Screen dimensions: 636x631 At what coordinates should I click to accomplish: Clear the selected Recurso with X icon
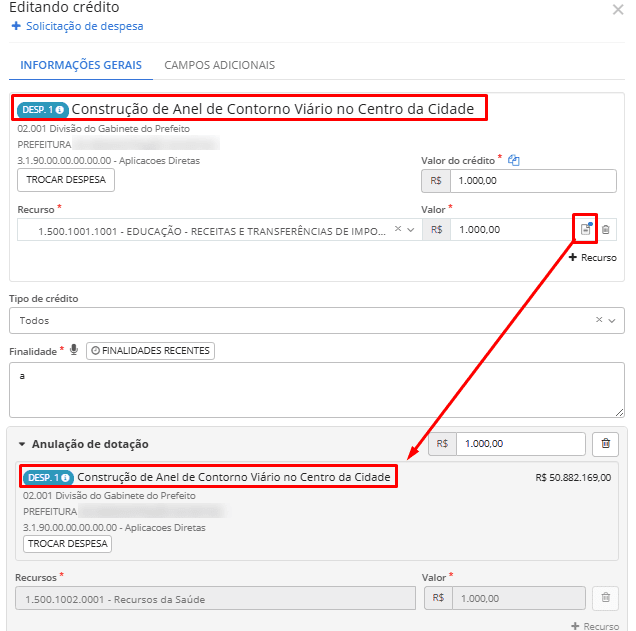397,230
